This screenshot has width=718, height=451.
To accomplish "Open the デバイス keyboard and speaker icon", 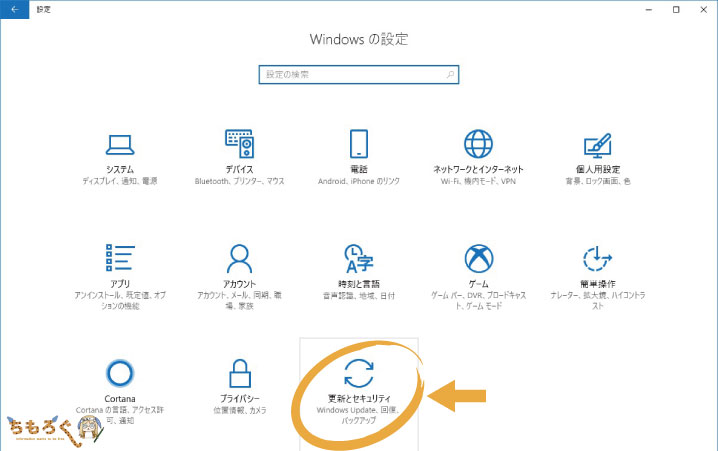I will (239, 144).
